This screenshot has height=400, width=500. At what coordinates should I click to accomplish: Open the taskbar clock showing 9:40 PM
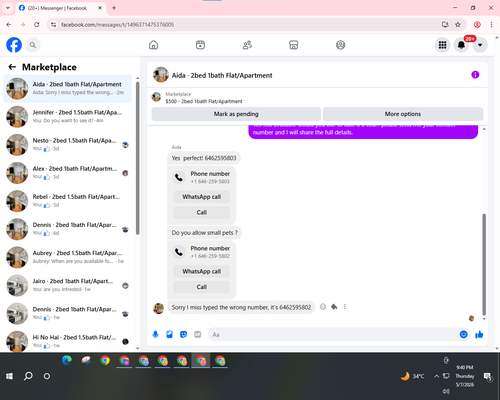click(465, 376)
